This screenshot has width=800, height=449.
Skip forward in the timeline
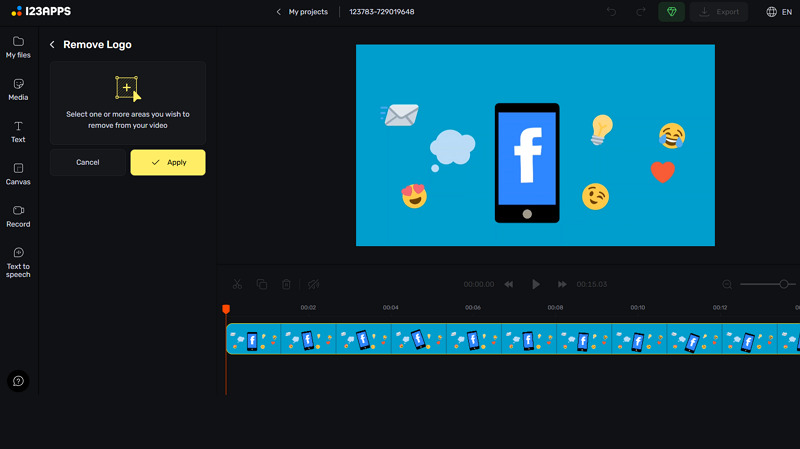click(x=562, y=284)
